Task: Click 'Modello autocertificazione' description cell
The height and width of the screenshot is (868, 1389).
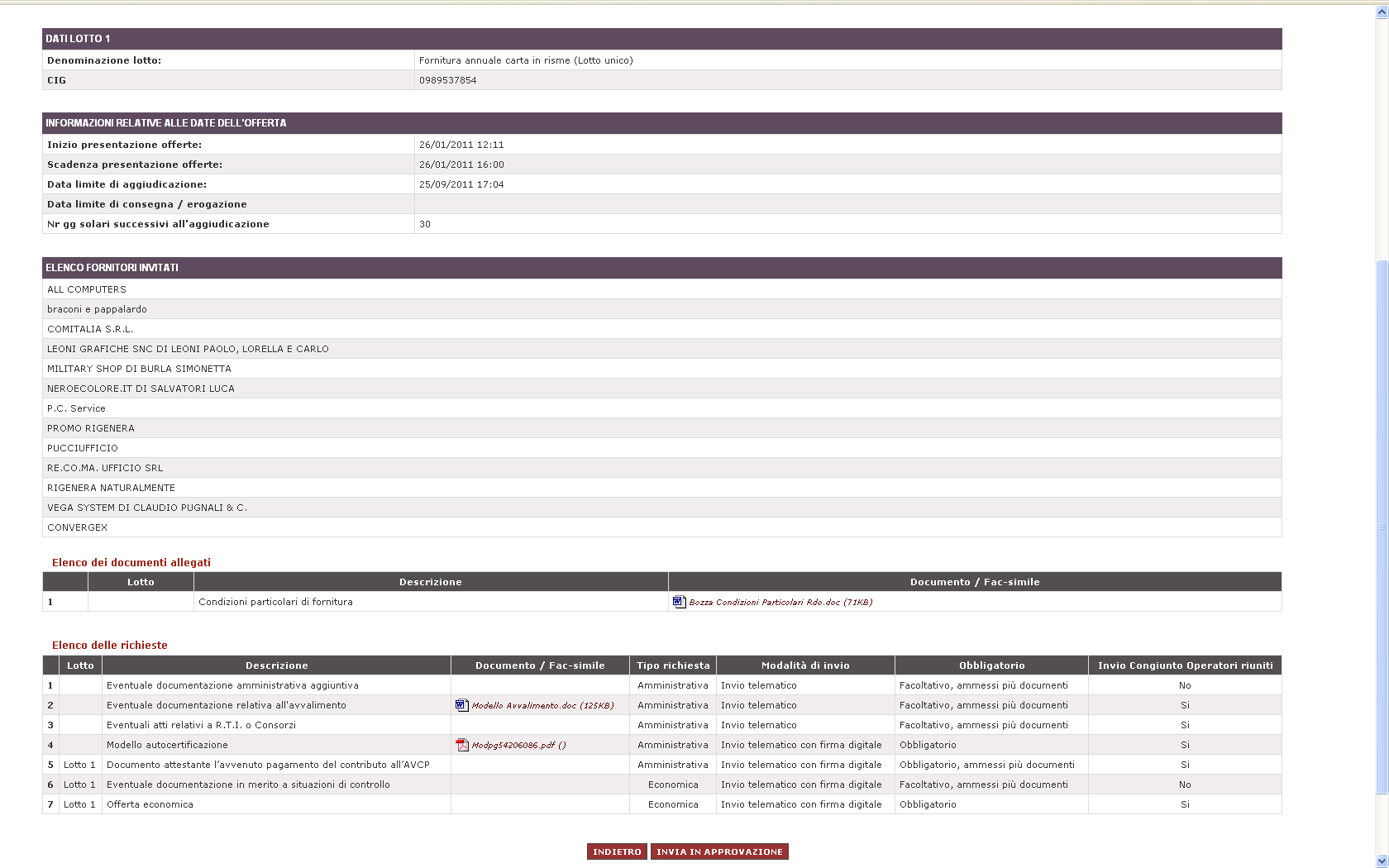Action: click(276, 745)
